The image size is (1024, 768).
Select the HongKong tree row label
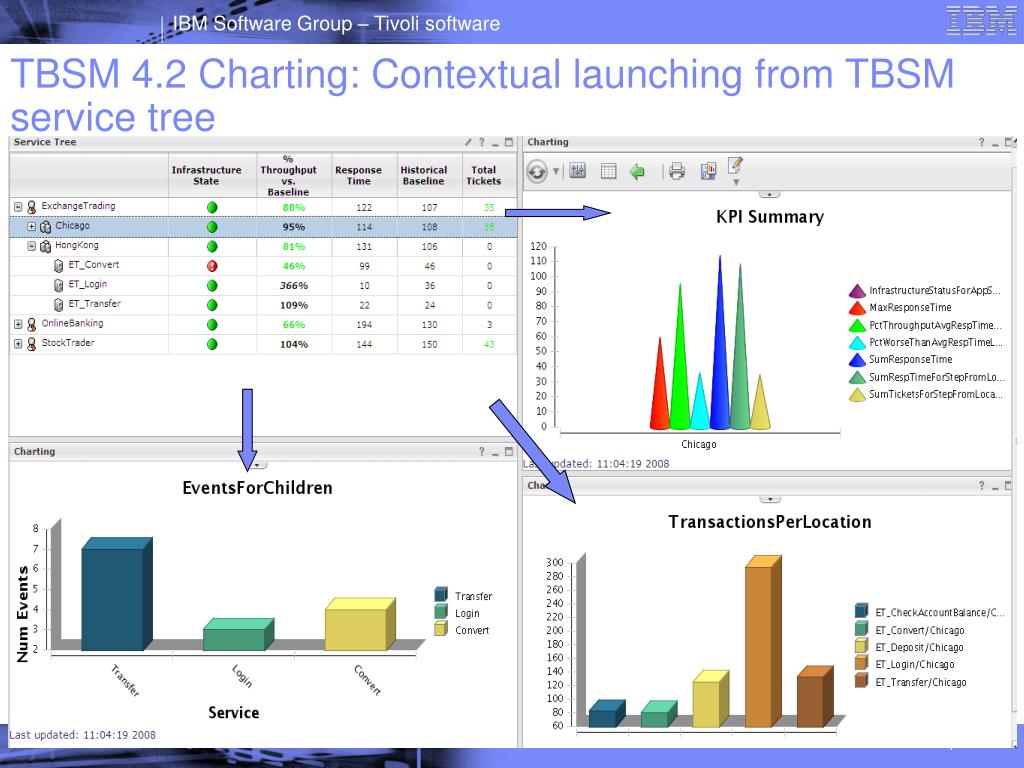point(77,245)
